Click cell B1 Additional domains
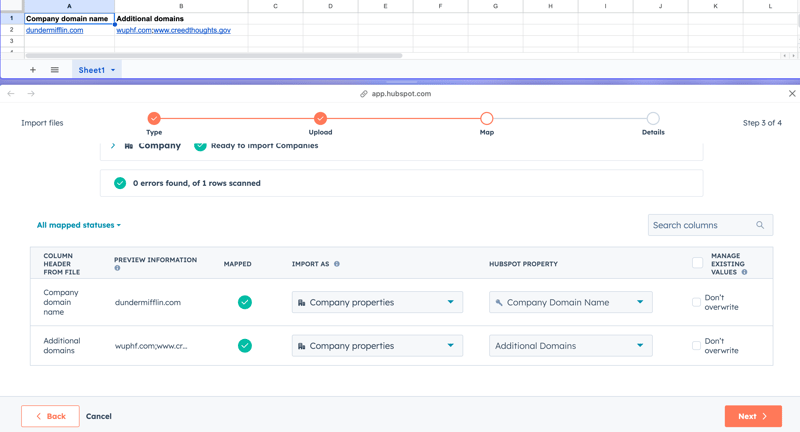Image resolution: width=800 pixels, height=432 pixels. tap(181, 18)
